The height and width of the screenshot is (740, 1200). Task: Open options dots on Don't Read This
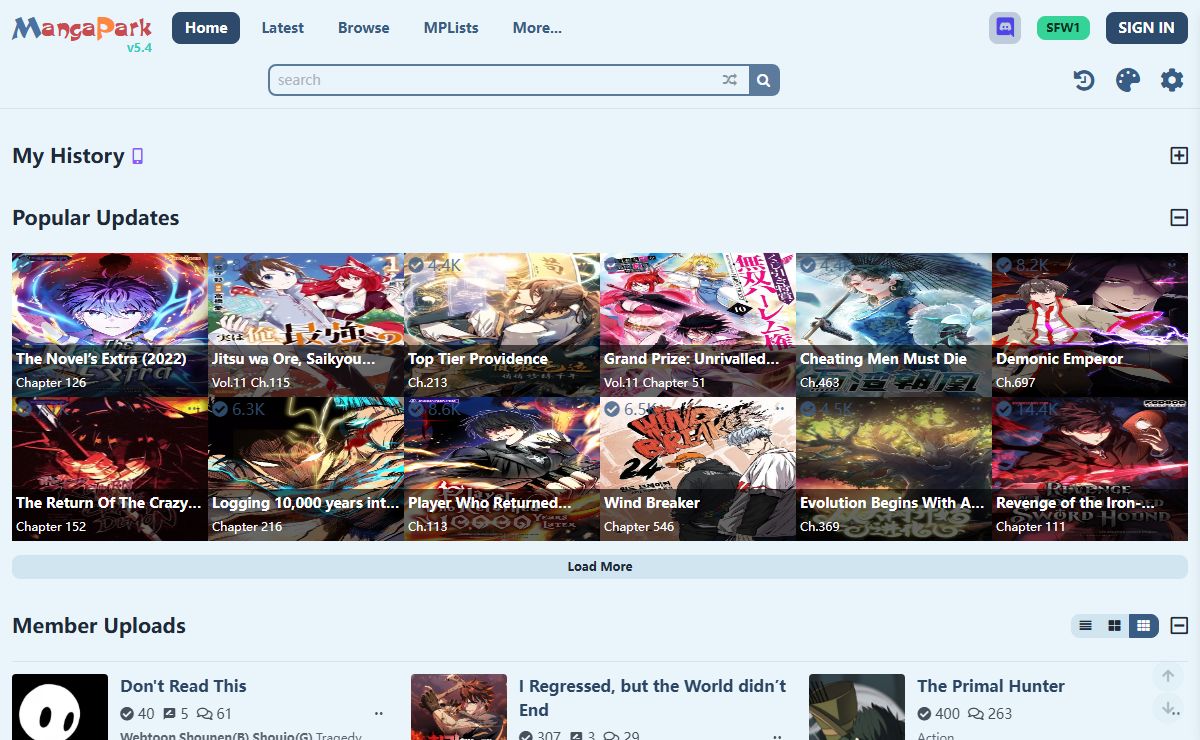pos(379,714)
